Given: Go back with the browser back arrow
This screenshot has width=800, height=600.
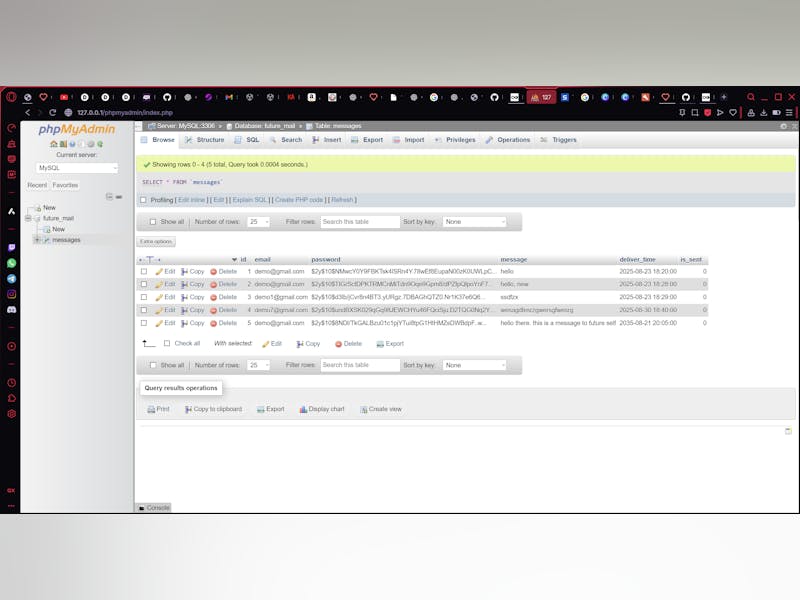Looking at the screenshot, I should [x=28, y=112].
